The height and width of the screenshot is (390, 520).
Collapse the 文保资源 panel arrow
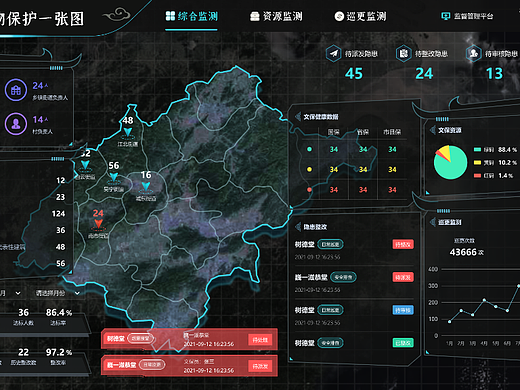pos(433,130)
